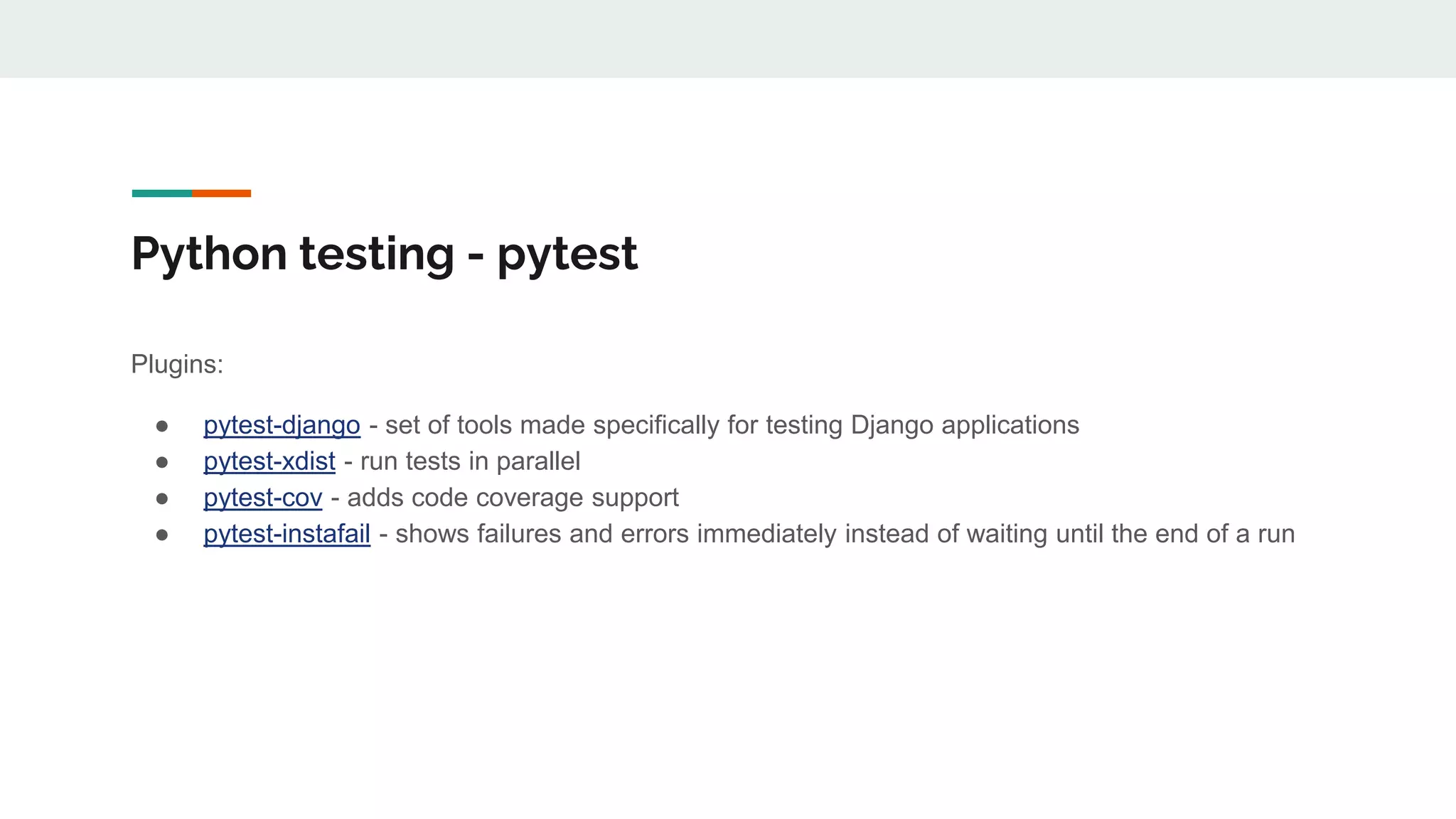
Task: Click the "run tests in parallel" description
Action: pos(470,461)
